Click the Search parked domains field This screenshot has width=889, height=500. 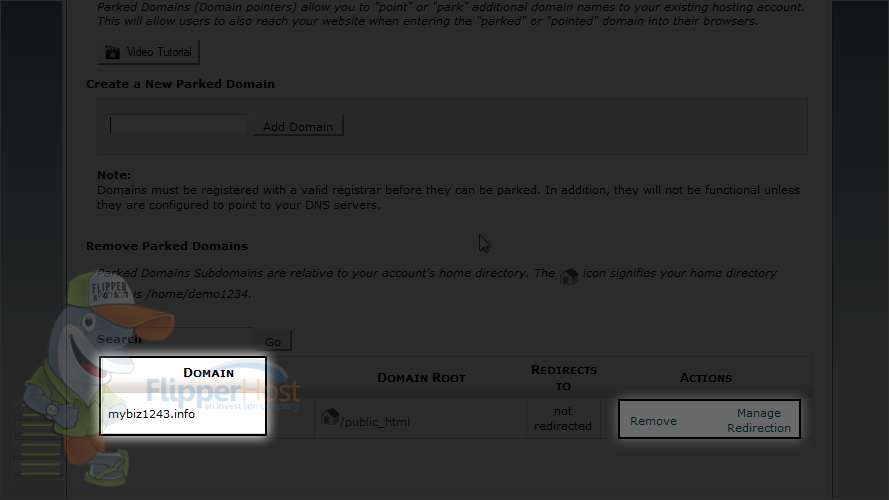(x=197, y=338)
